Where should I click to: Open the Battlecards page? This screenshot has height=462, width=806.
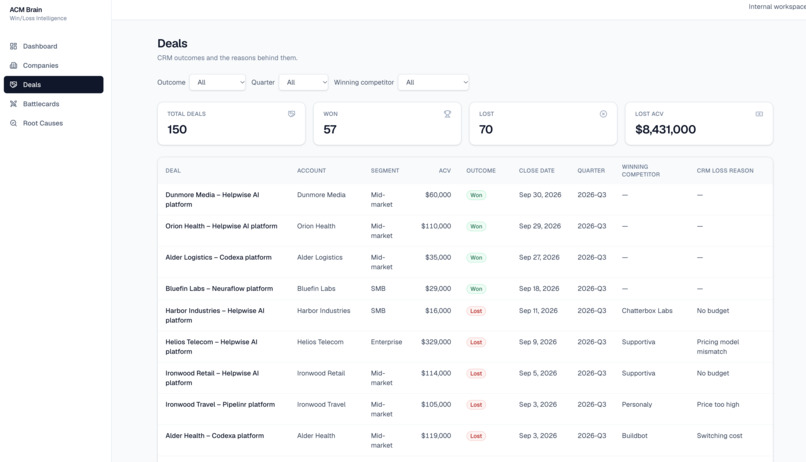53,104
